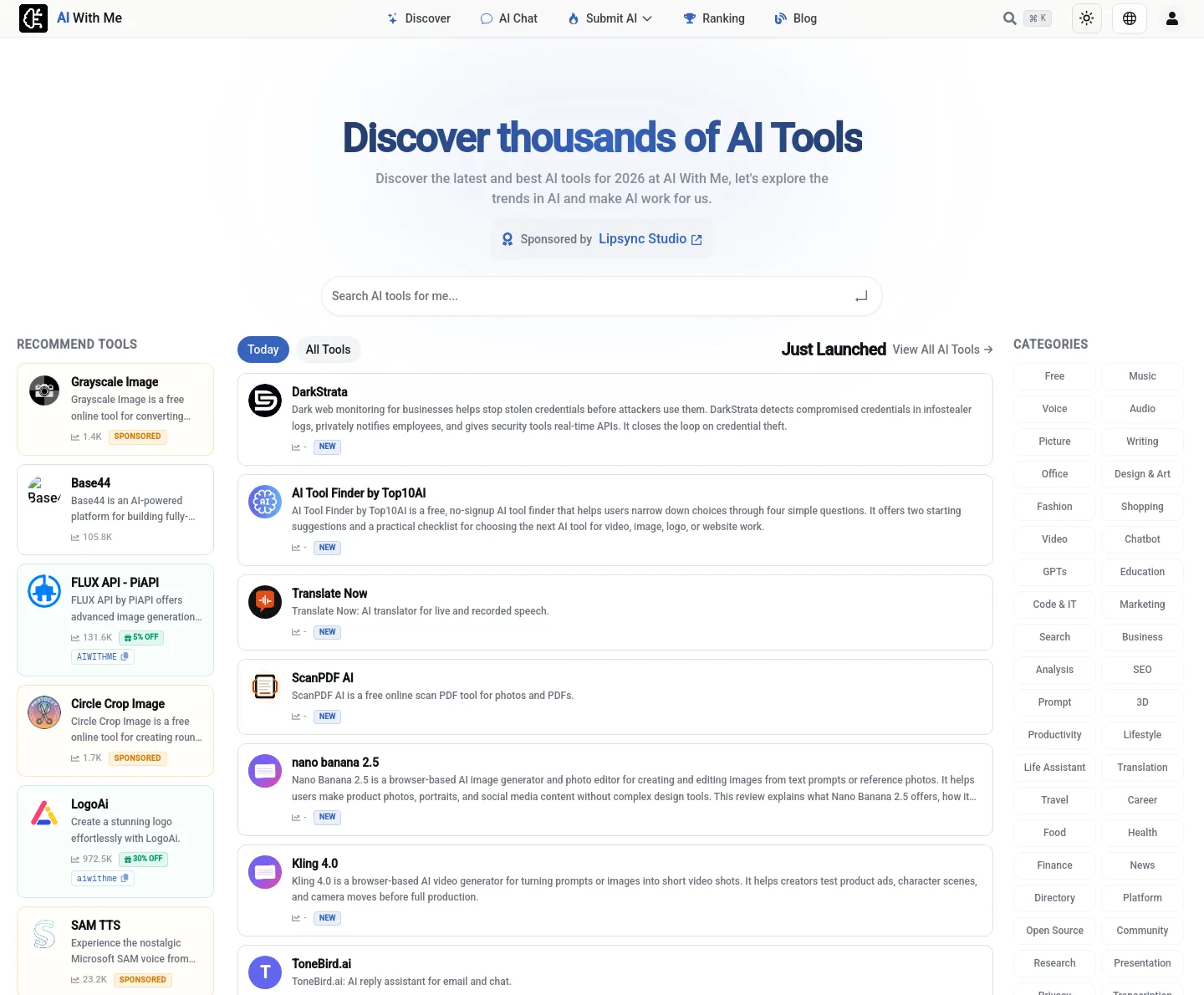Open the AI Chat menu item

point(509,18)
